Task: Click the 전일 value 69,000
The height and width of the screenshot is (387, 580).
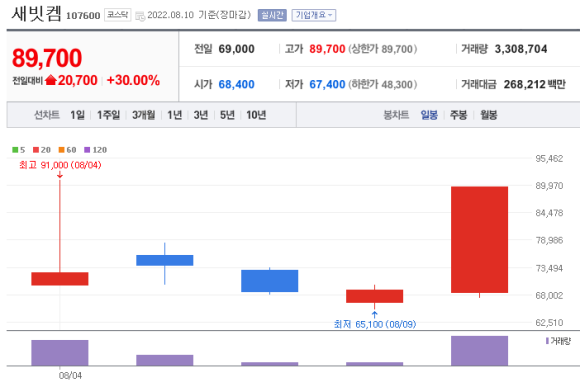Action: tap(236, 49)
